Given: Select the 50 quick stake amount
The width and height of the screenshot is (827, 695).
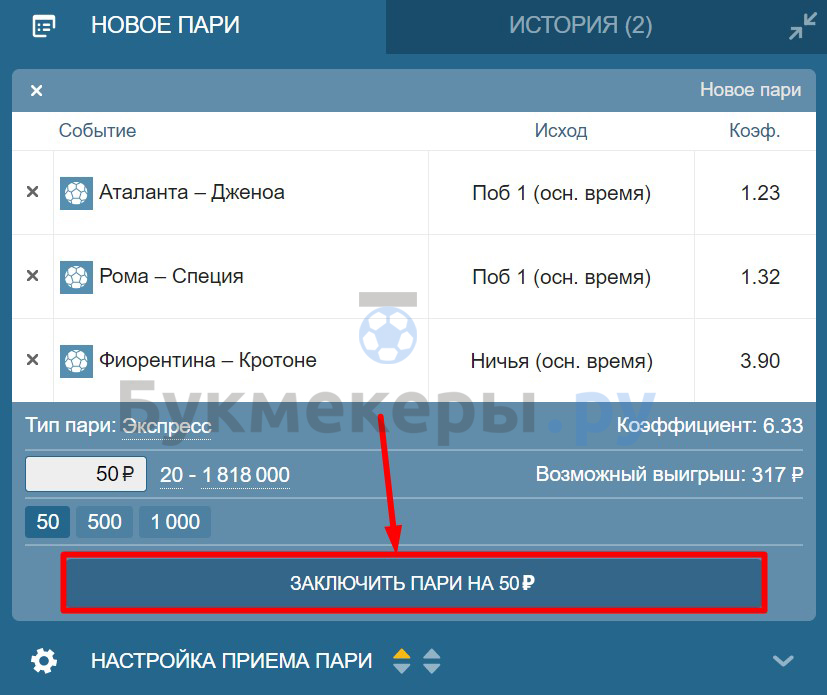Looking at the screenshot, I should (47, 522).
